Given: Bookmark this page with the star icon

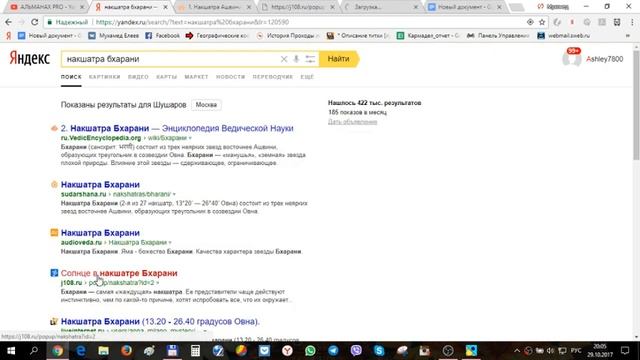Looking at the screenshot, I should tap(542, 22).
